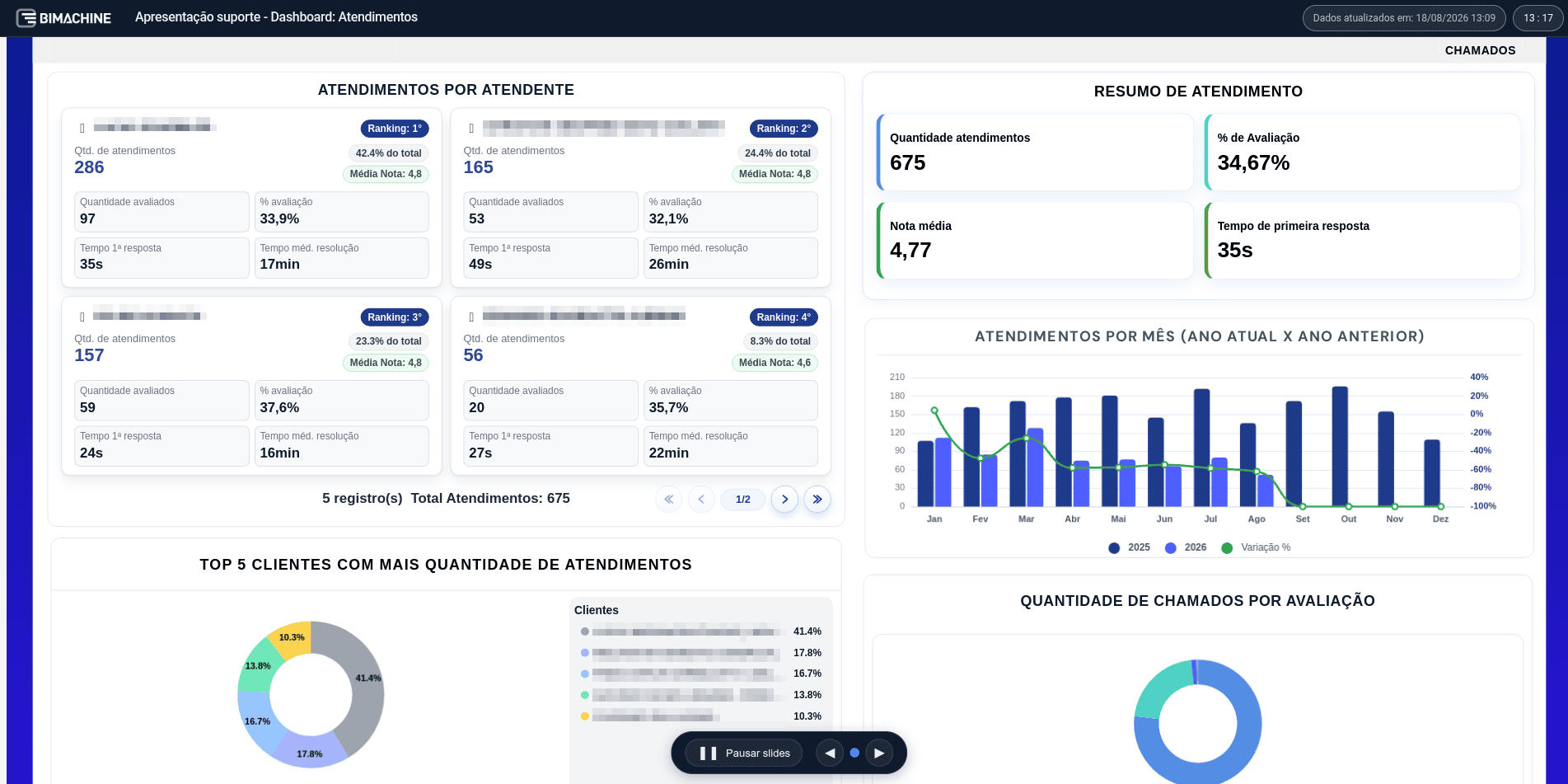Screen dimensions: 1568x784
Task: Click the data updated timestamp badge
Action: point(1404,18)
